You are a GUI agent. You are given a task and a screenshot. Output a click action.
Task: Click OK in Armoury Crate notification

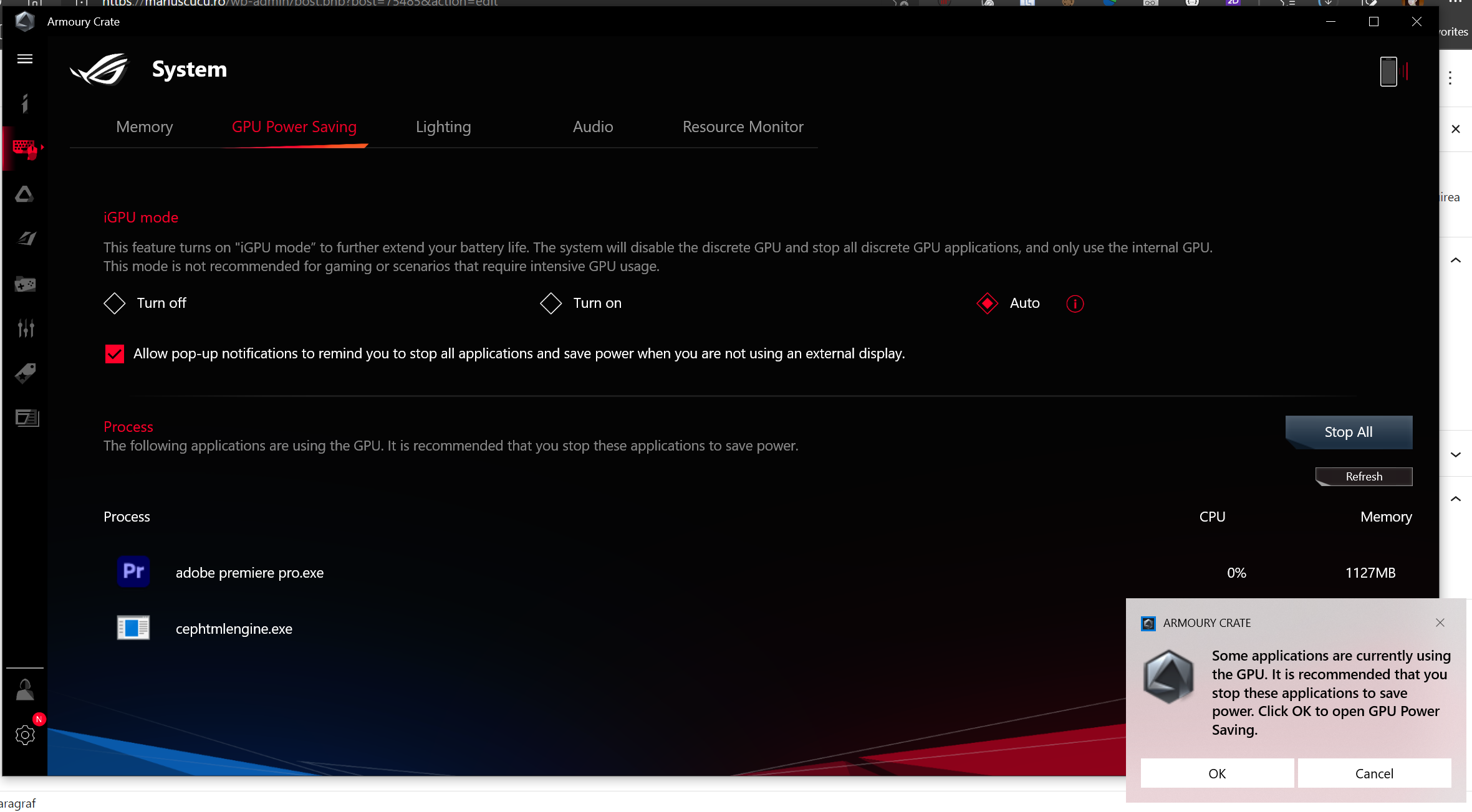click(1216, 773)
